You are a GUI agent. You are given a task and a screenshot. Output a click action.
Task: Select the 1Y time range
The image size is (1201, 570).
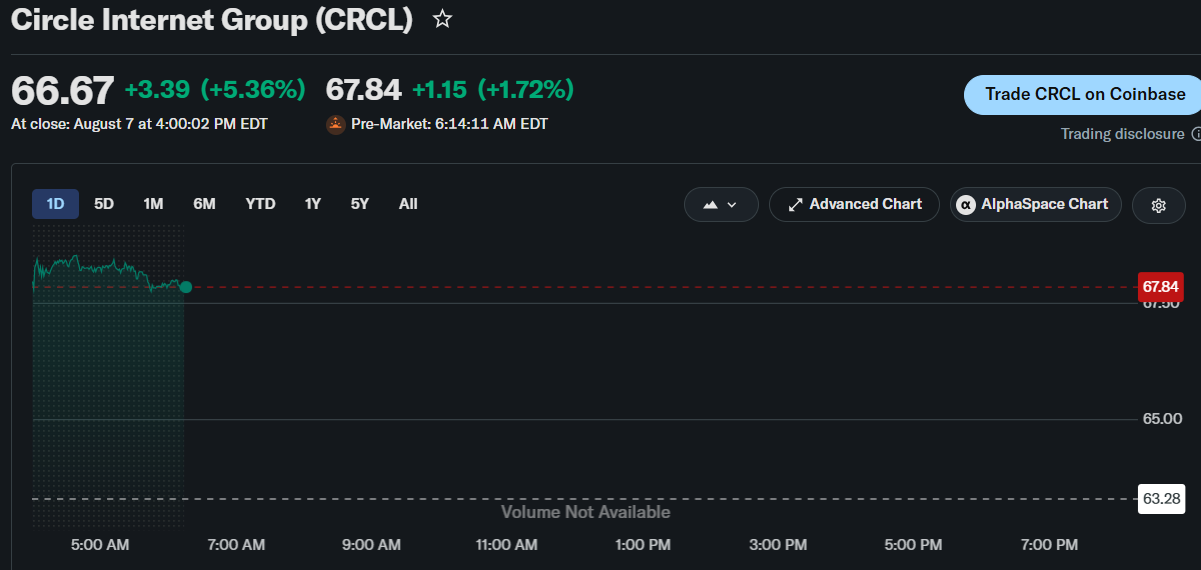[313, 204]
